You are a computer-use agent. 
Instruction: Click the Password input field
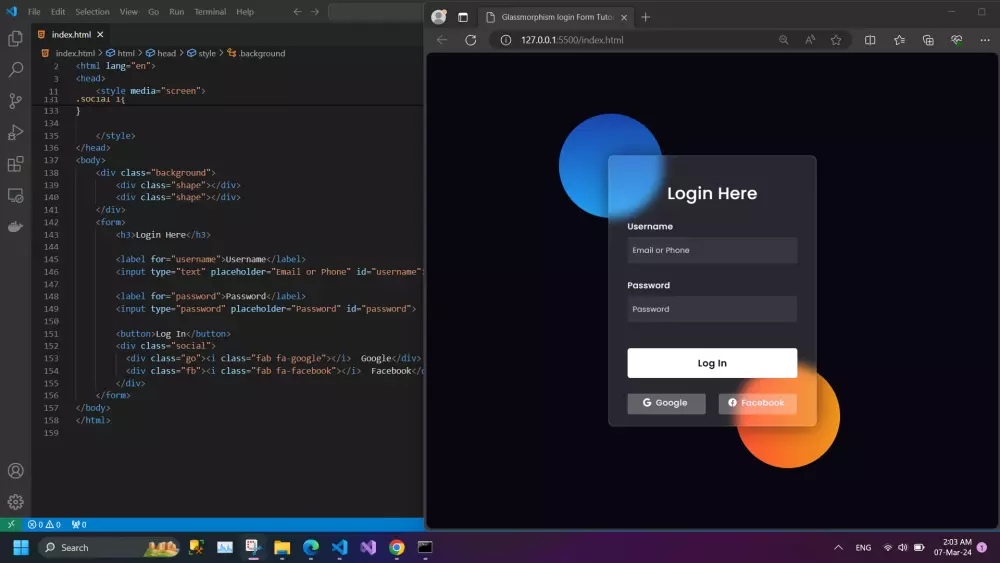tap(712, 309)
